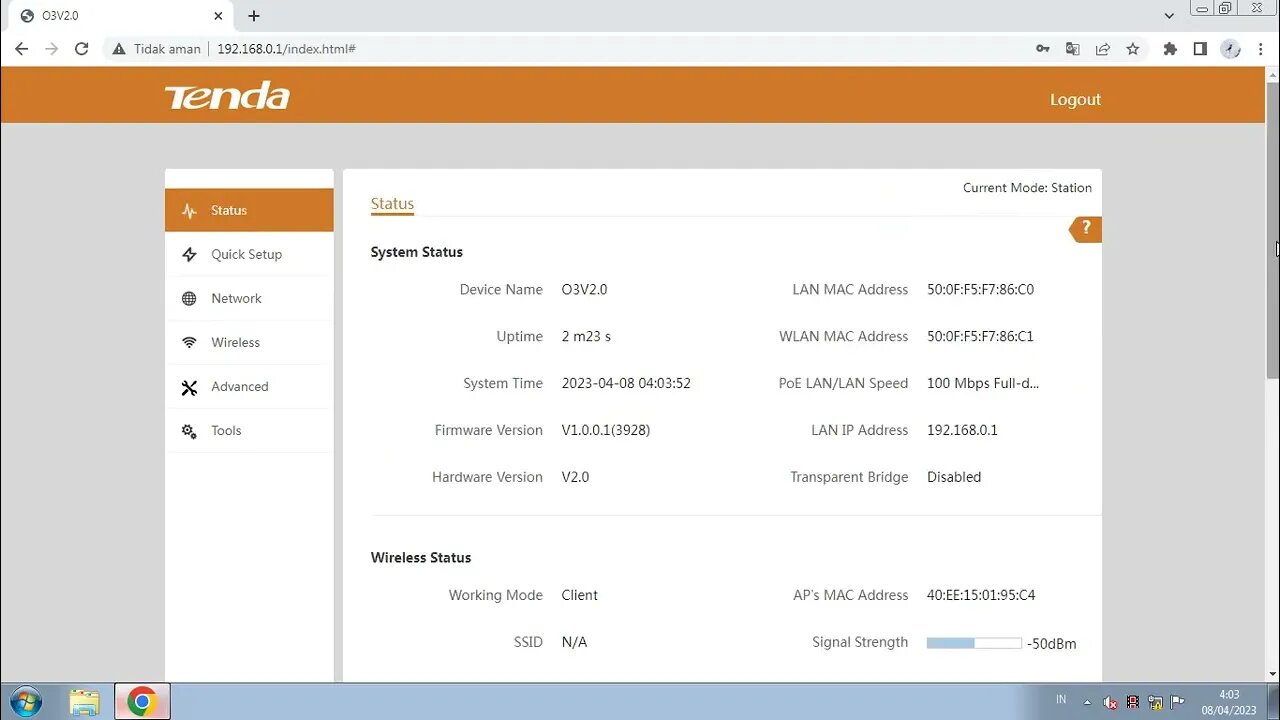The height and width of the screenshot is (720, 1280).
Task: Click the Hardware Version value V2.0
Action: 575,477
